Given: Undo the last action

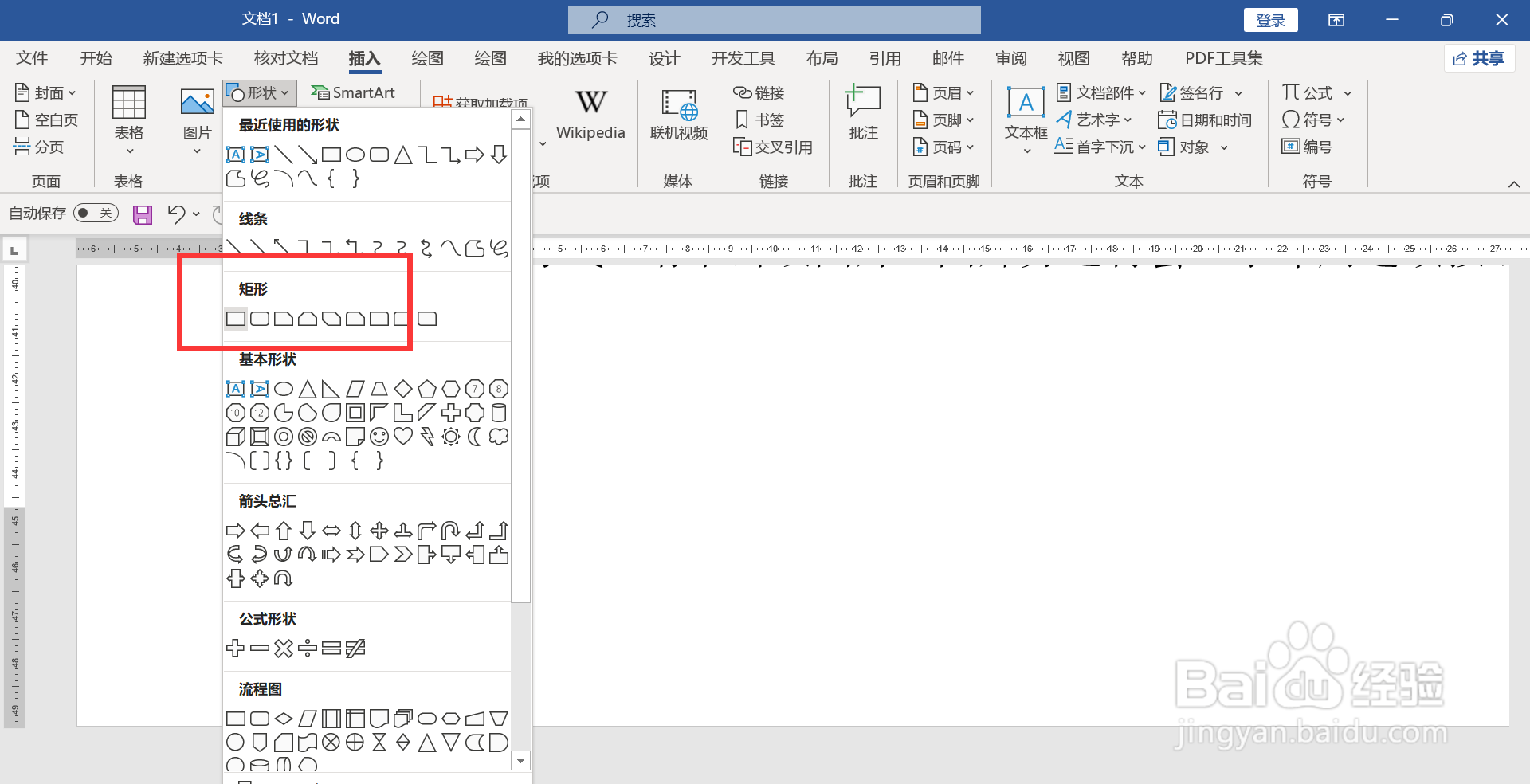Looking at the screenshot, I should click(176, 214).
